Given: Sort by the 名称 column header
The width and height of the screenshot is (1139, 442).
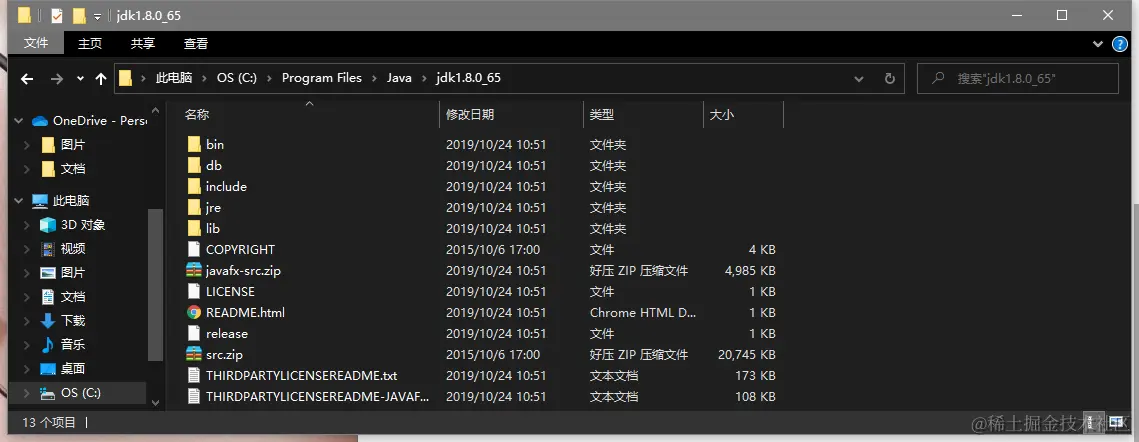Looking at the screenshot, I should pos(197,115).
